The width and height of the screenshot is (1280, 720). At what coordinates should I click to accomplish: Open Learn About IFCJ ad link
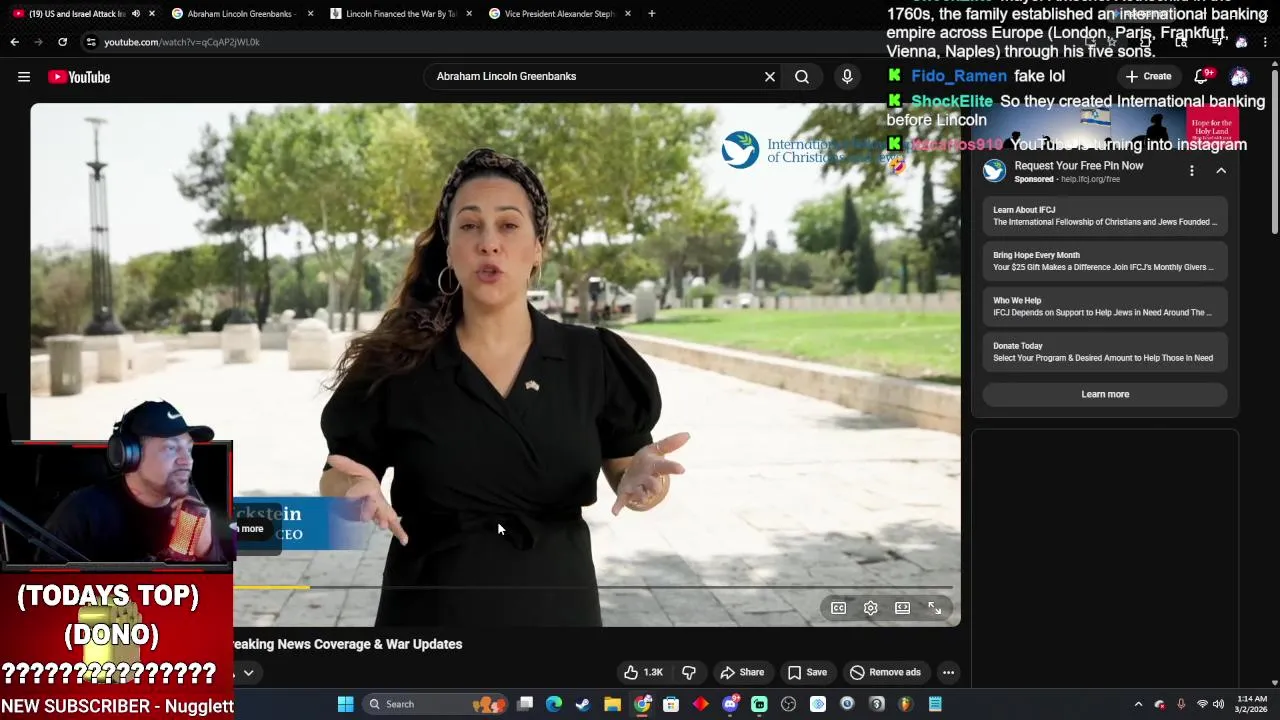(1105, 216)
